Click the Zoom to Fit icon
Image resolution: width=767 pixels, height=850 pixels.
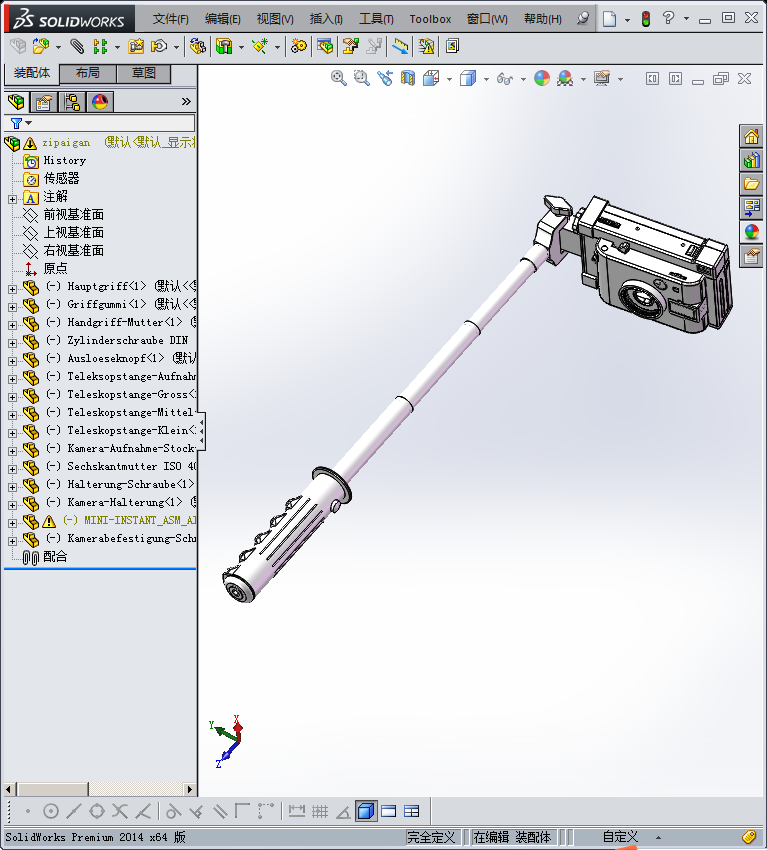[338, 79]
